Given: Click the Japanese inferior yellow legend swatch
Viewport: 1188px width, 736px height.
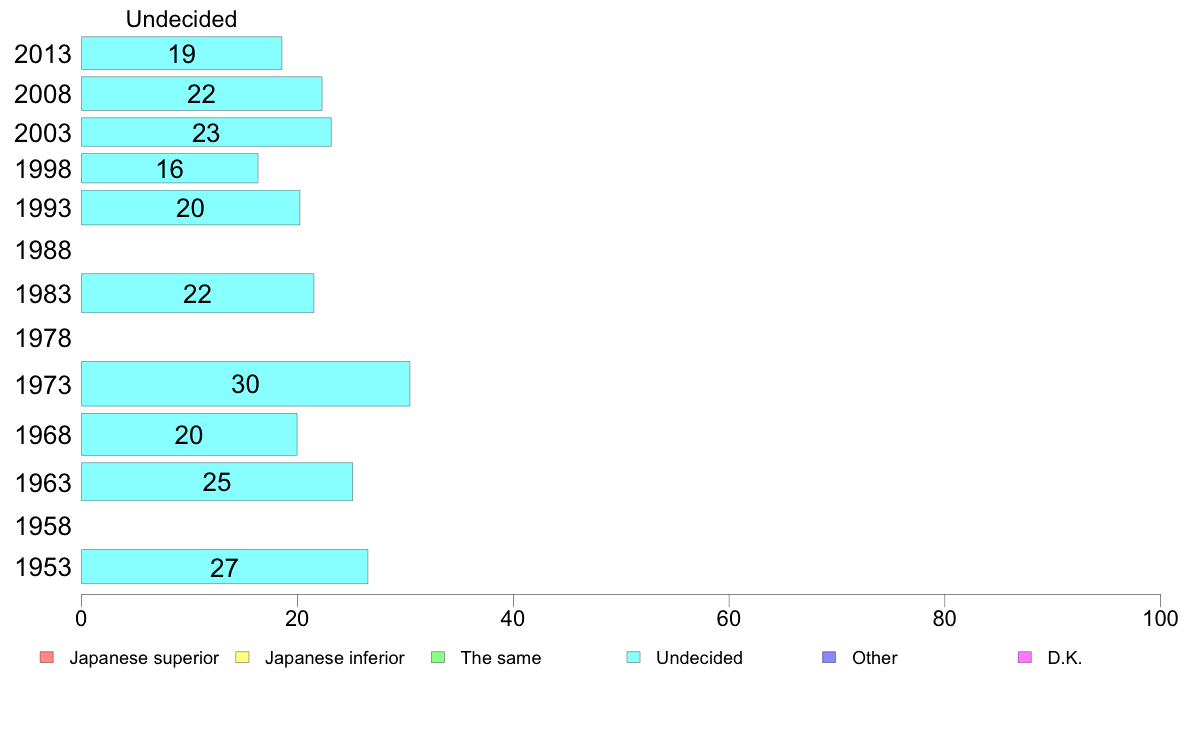Looking at the screenshot, I should 242,657.
